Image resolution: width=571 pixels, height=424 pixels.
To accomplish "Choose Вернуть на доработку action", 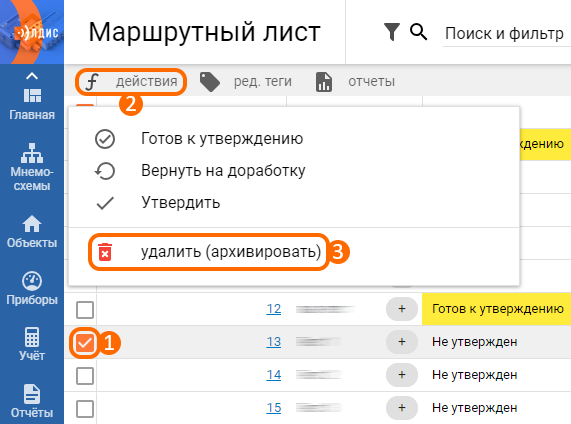I will pos(294,170).
